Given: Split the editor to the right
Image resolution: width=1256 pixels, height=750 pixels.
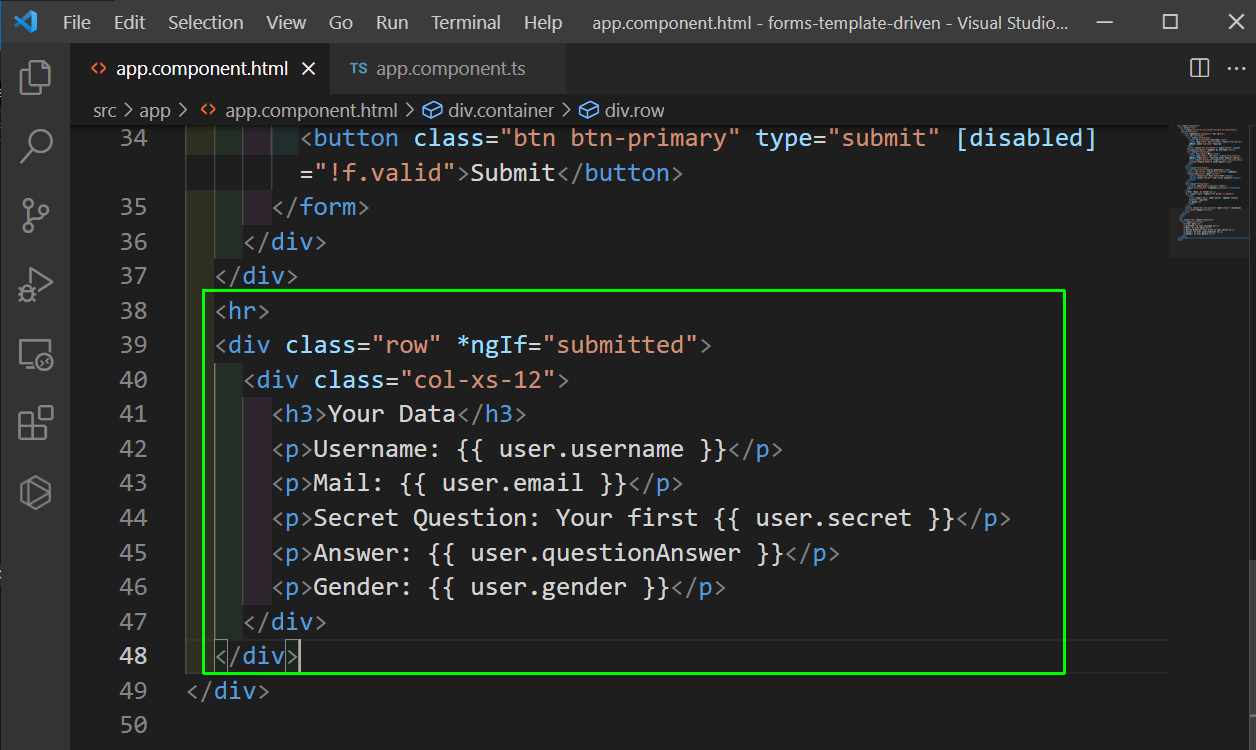Looking at the screenshot, I should coord(1199,68).
